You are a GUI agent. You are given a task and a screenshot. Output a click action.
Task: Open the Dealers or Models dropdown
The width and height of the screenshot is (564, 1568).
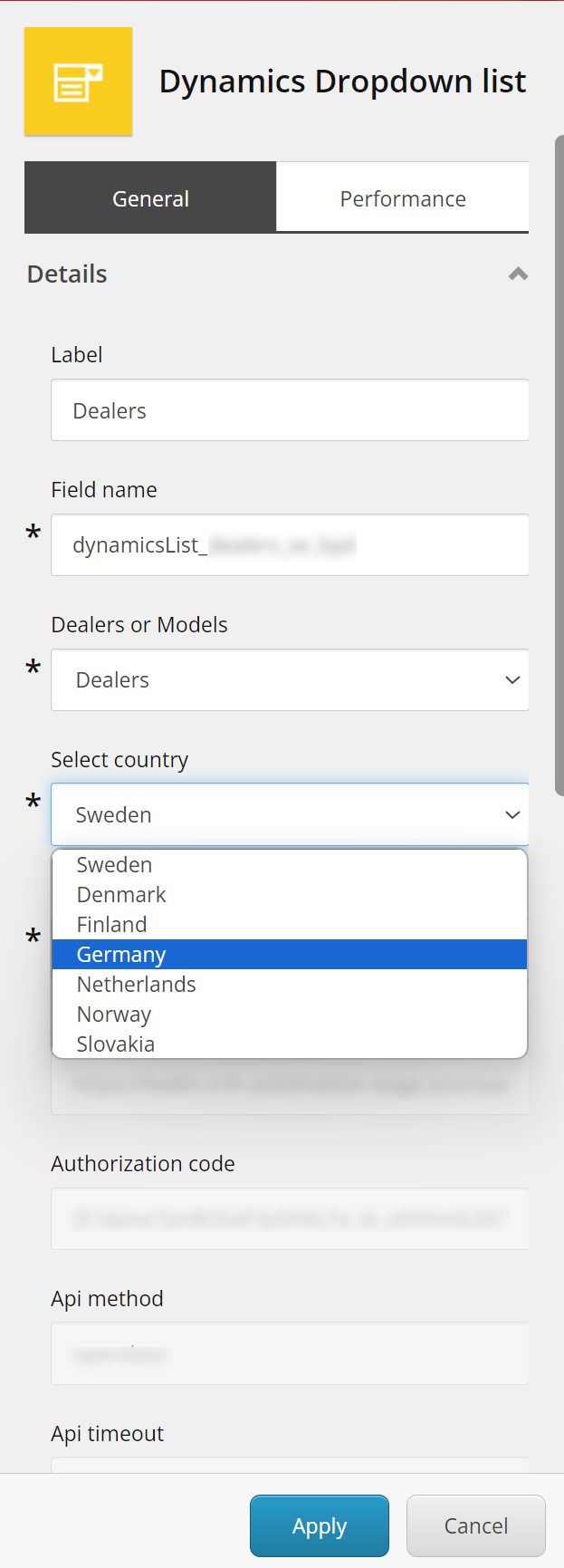point(290,680)
